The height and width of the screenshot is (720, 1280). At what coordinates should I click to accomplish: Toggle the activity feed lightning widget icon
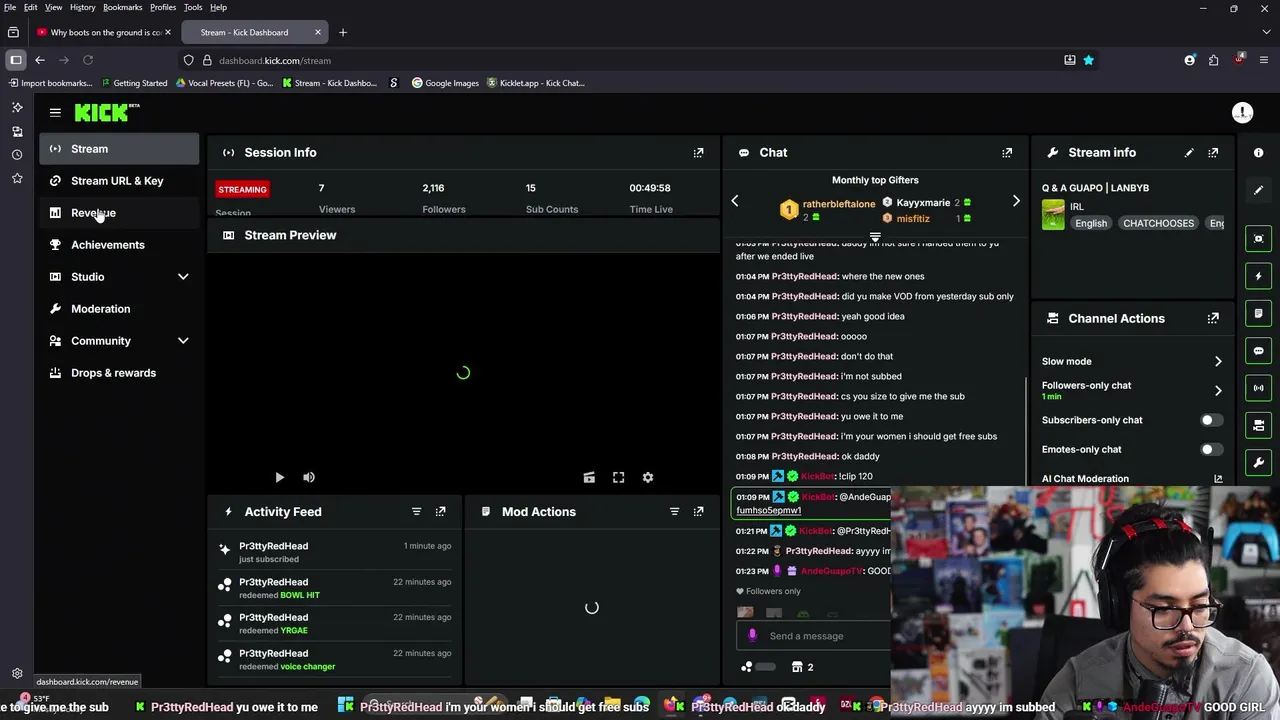[x=1259, y=276]
